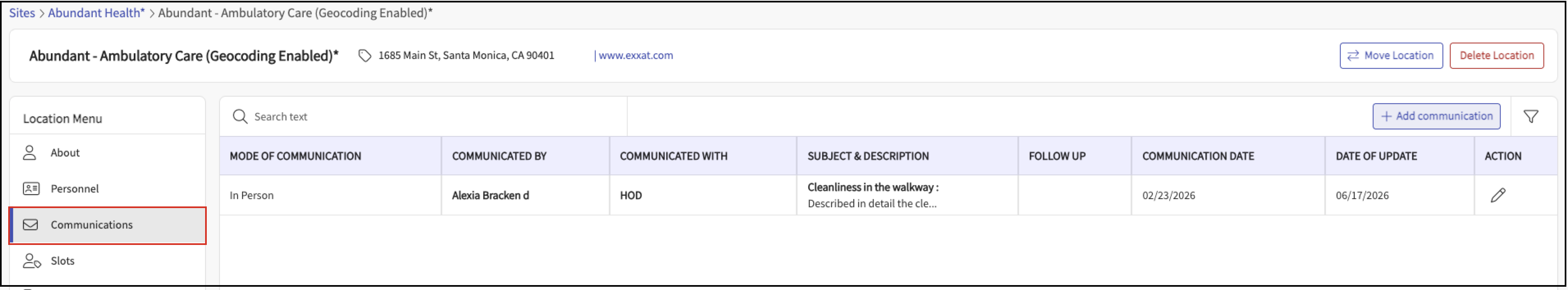Open Abundant Health* breadcrumb link
Screen dimensions: 1568x290
pyautogui.click(x=96, y=13)
